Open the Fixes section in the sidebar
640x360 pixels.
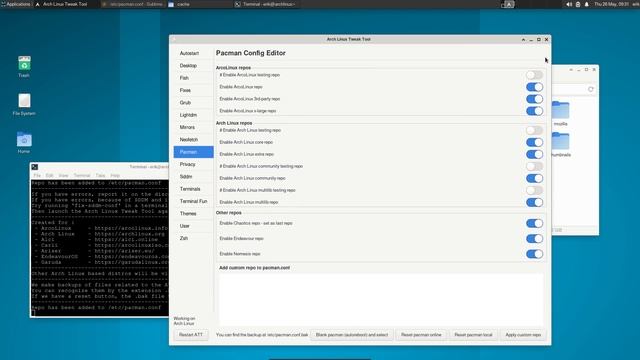[193, 90]
